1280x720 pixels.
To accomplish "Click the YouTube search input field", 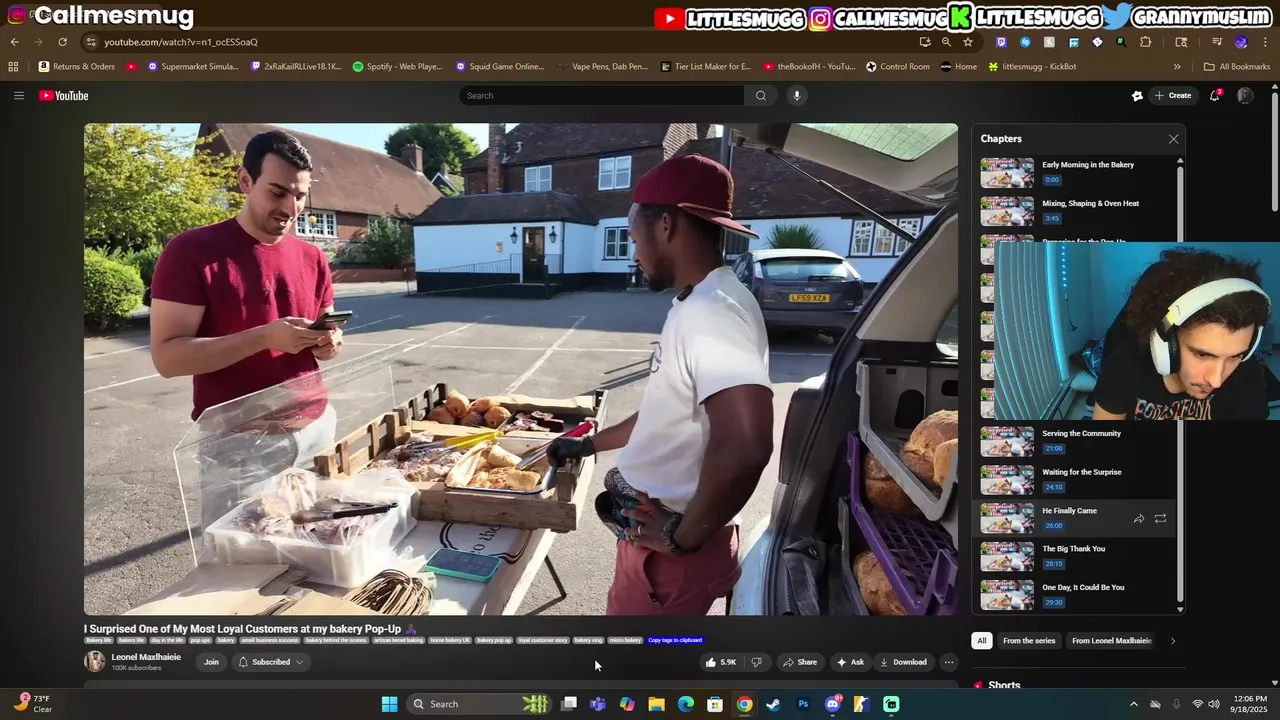I will [602, 96].
